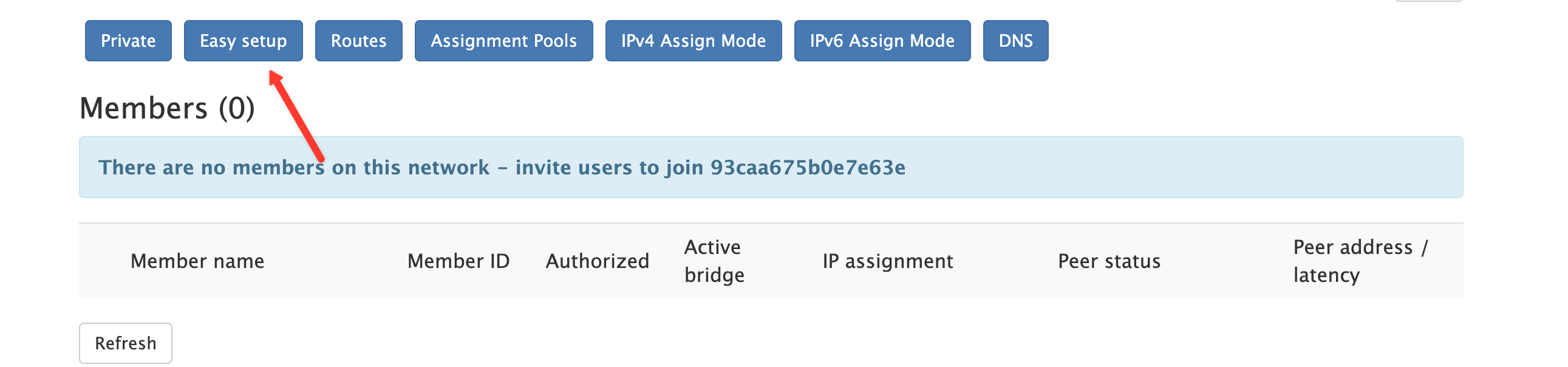Click the Members (0) heading

tap(167, 108)
